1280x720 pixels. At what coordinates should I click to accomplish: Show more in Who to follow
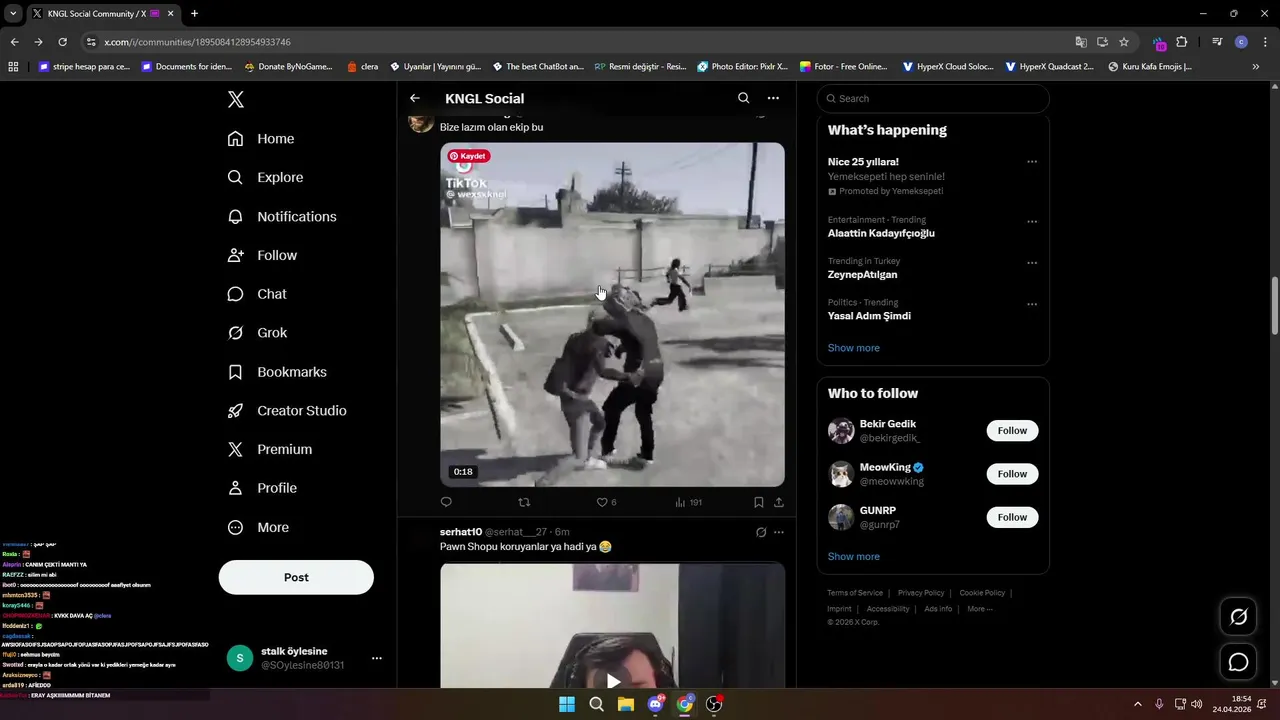853,556
